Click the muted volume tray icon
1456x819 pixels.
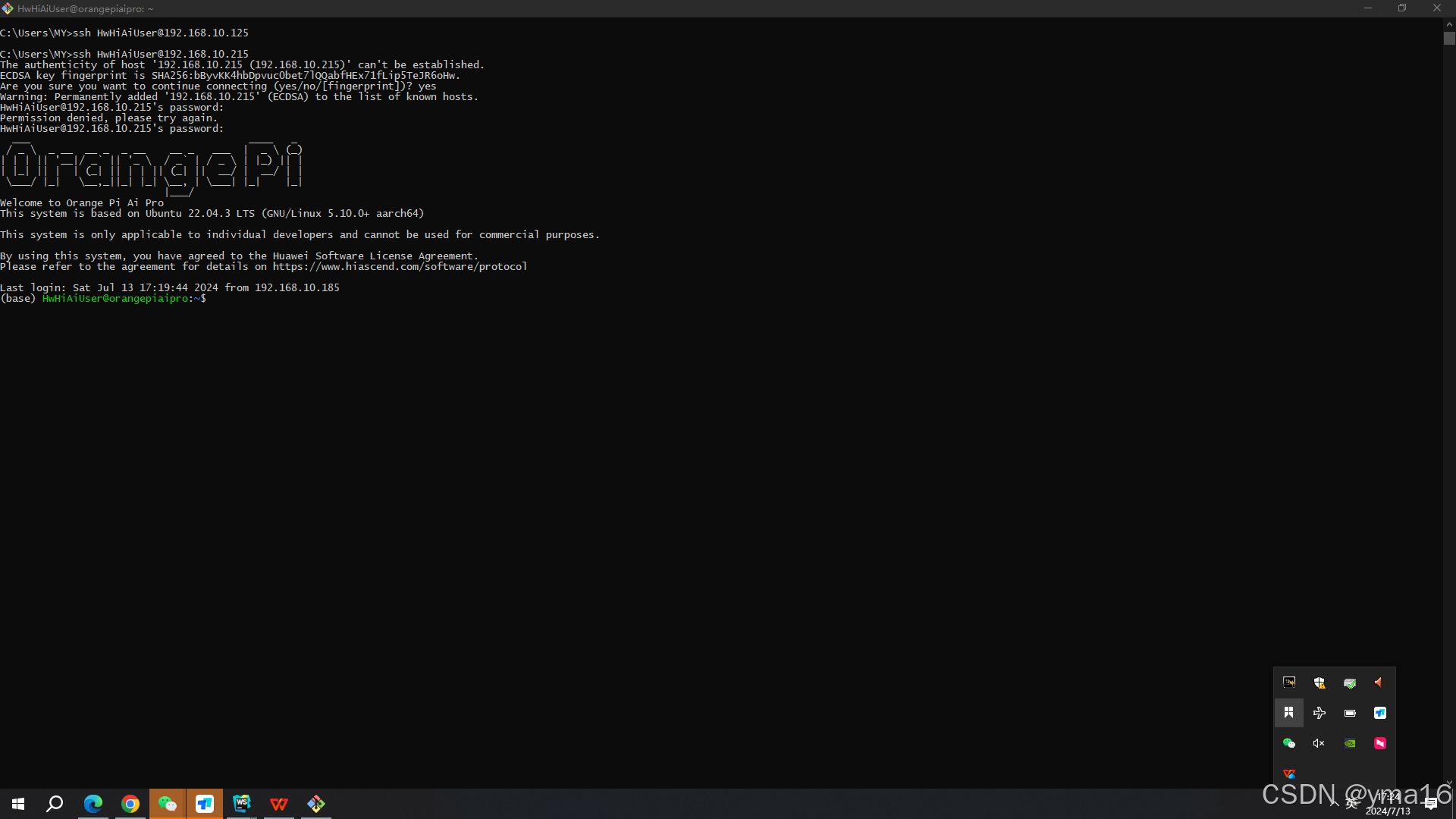[1319, 743]
